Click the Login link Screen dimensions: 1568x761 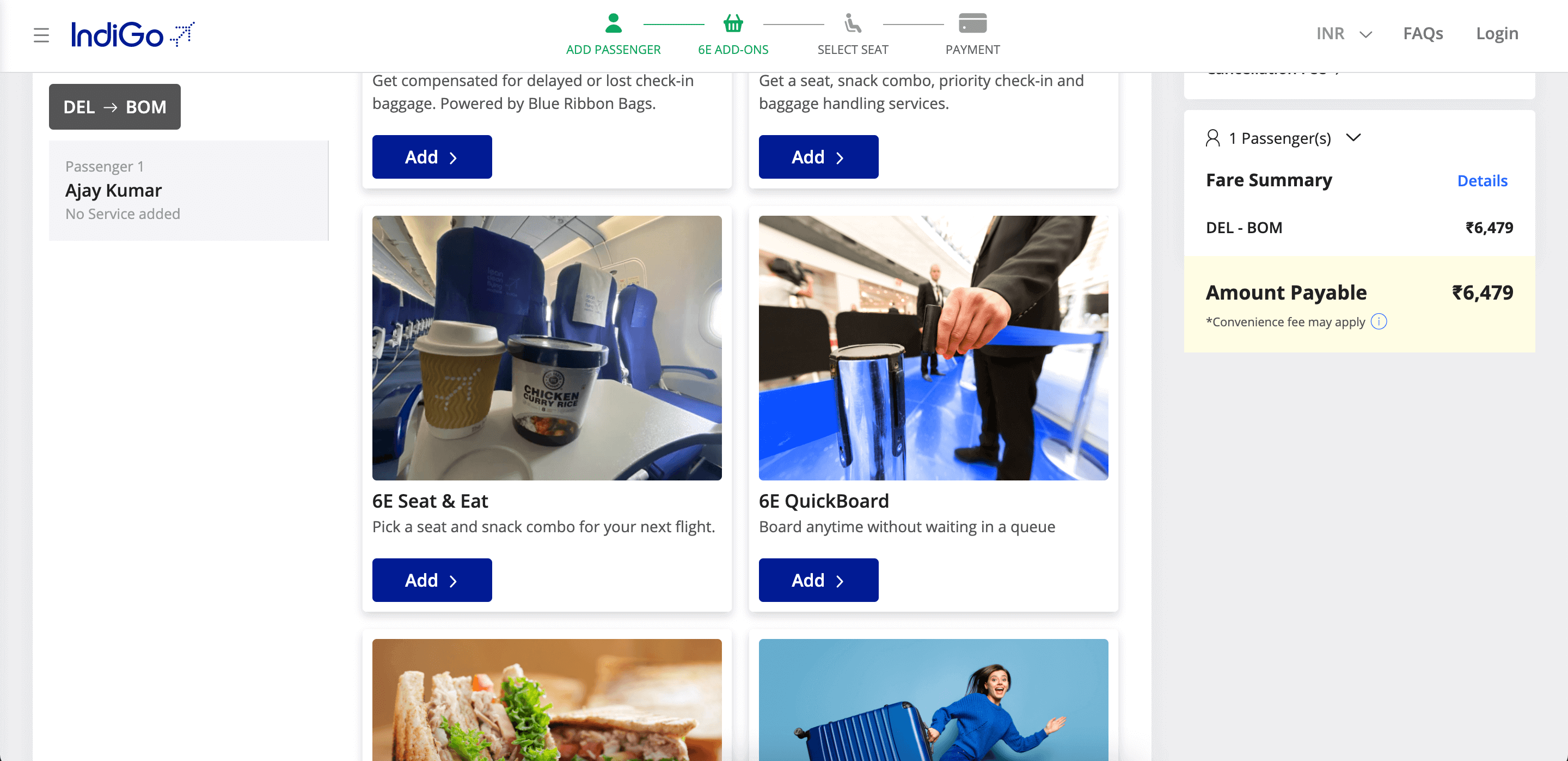click(x=1496, y=33)
